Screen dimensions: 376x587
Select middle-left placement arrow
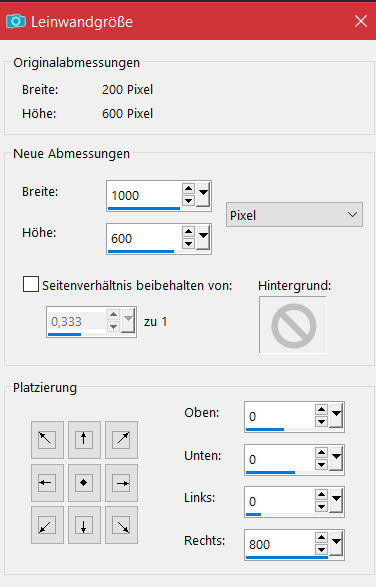click(x=47, y=483)
